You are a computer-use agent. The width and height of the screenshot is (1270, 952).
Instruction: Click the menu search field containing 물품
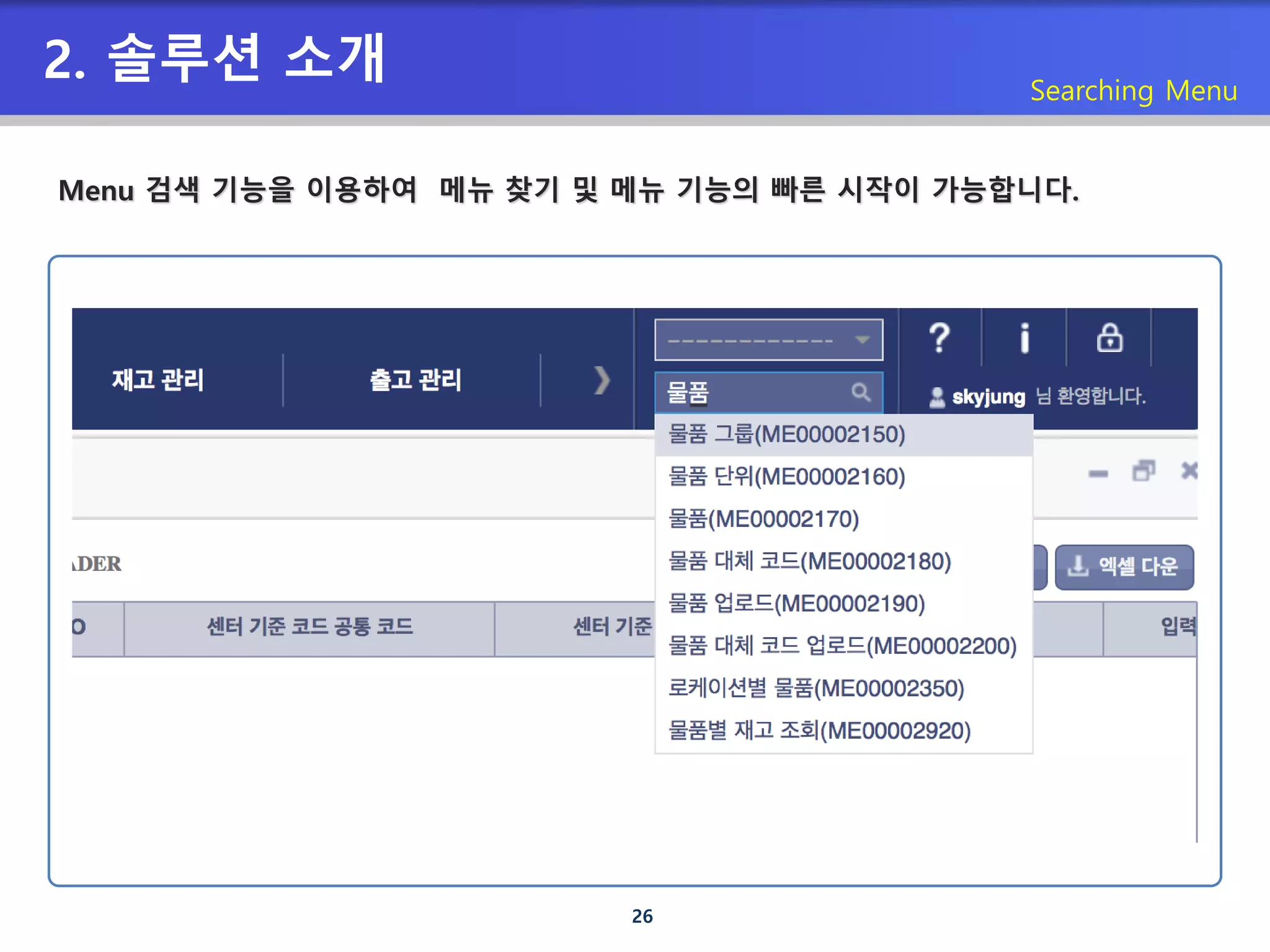(x=768, y=392)
